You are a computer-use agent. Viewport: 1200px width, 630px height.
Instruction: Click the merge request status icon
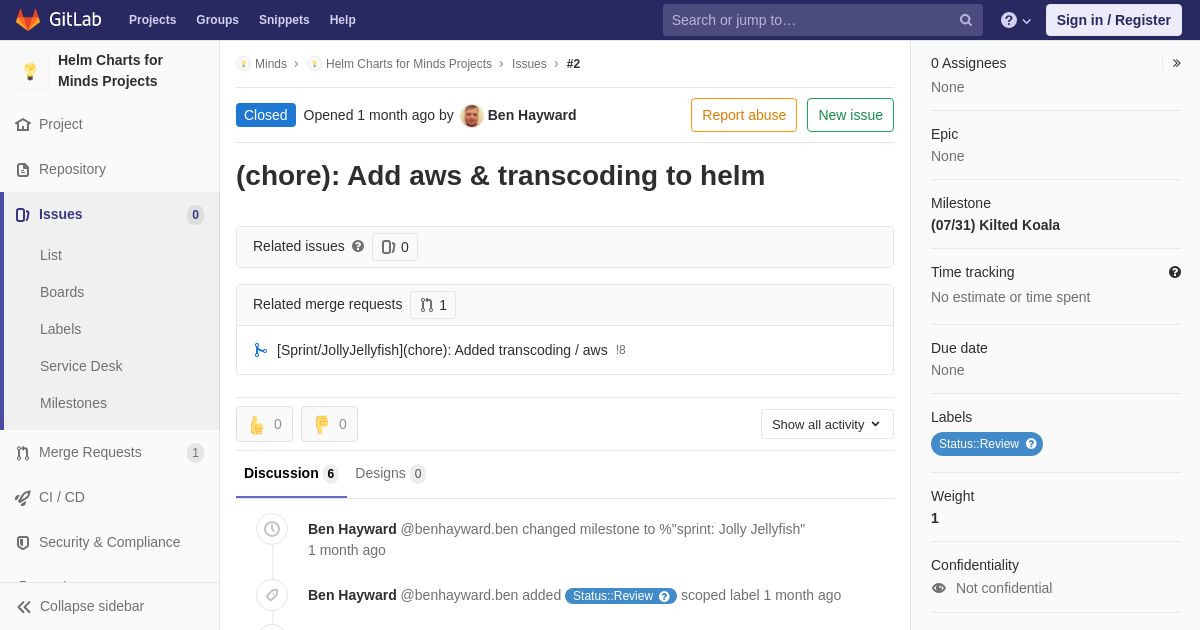260,350
